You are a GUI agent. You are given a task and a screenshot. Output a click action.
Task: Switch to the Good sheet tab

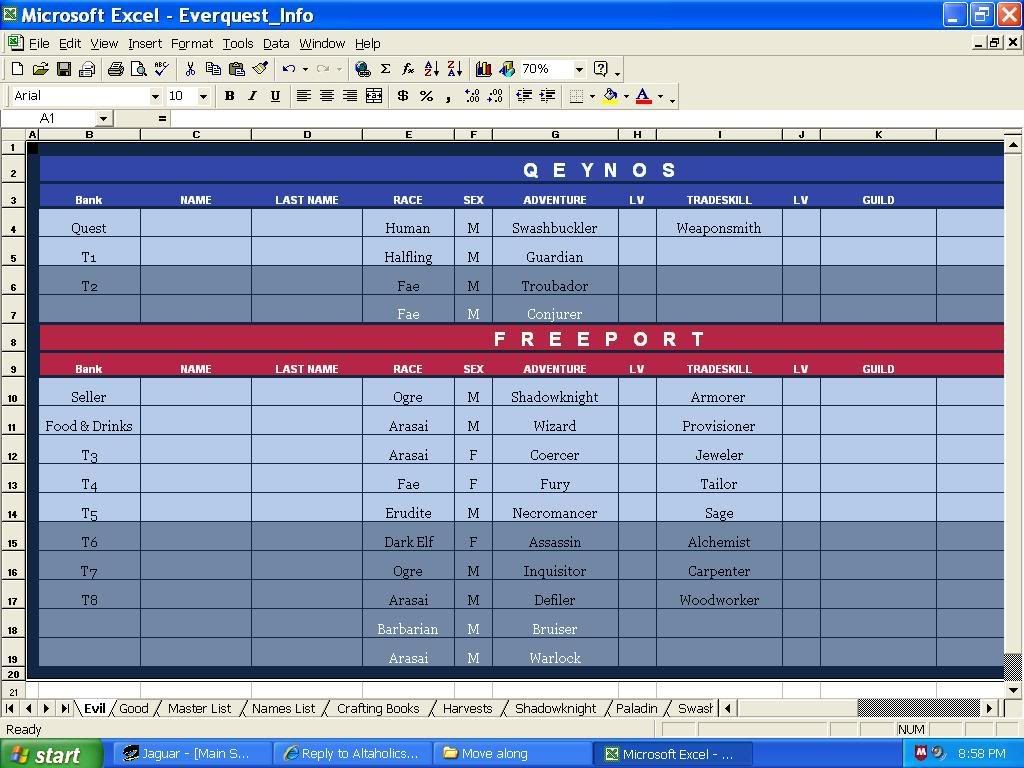click(x=133, y=708)
